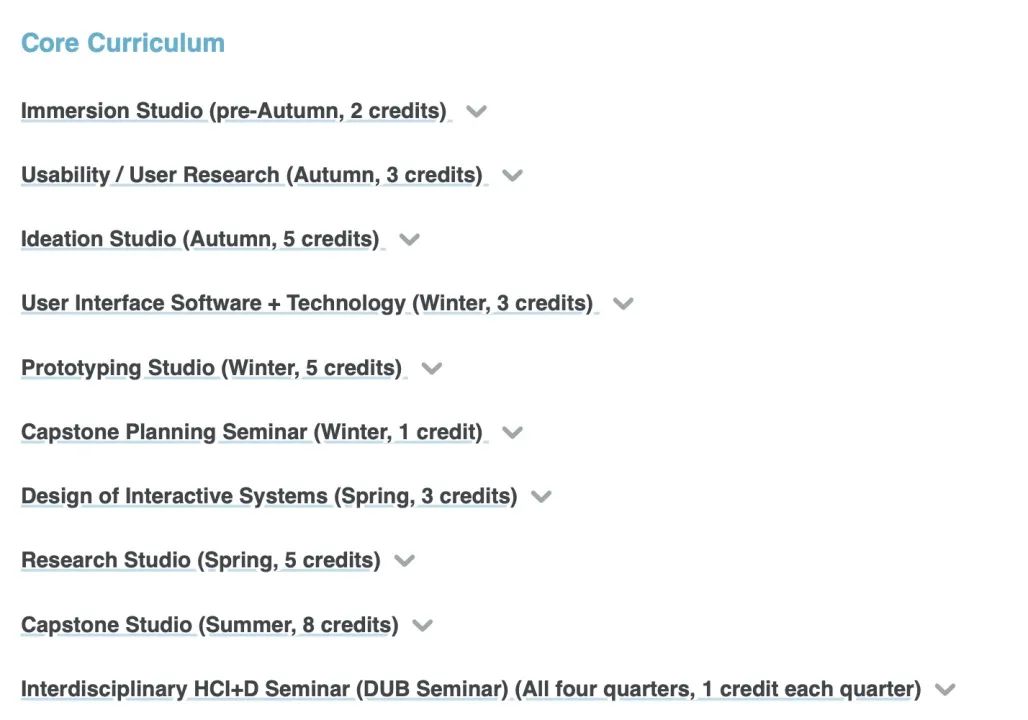This screenshot has height=720, width=1028.
Task: Expand Prototyping Studio chevron arrow
Action: pyautogui.click(x=431, y=369)
